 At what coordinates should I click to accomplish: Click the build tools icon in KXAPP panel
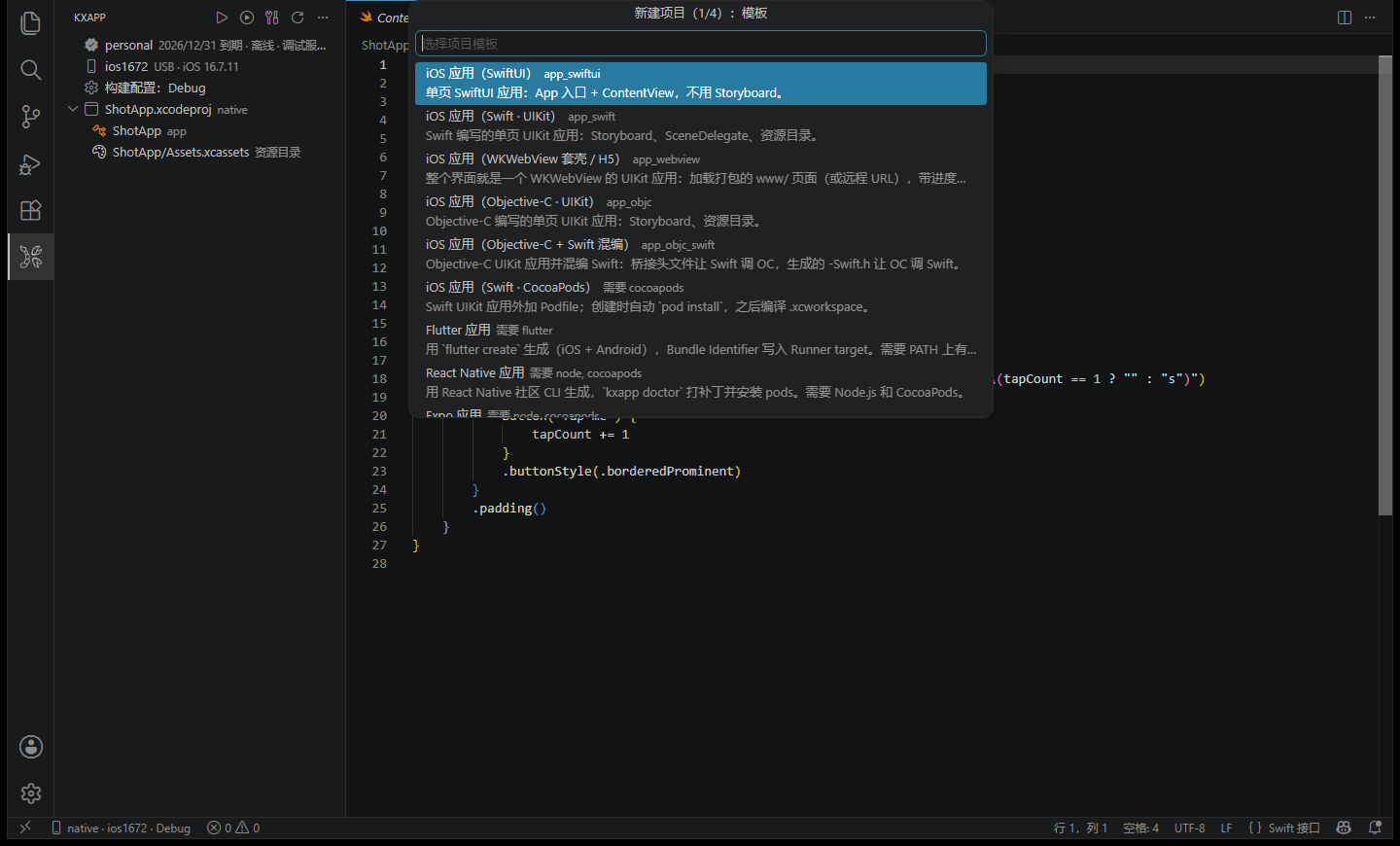(x=272, y=18)
